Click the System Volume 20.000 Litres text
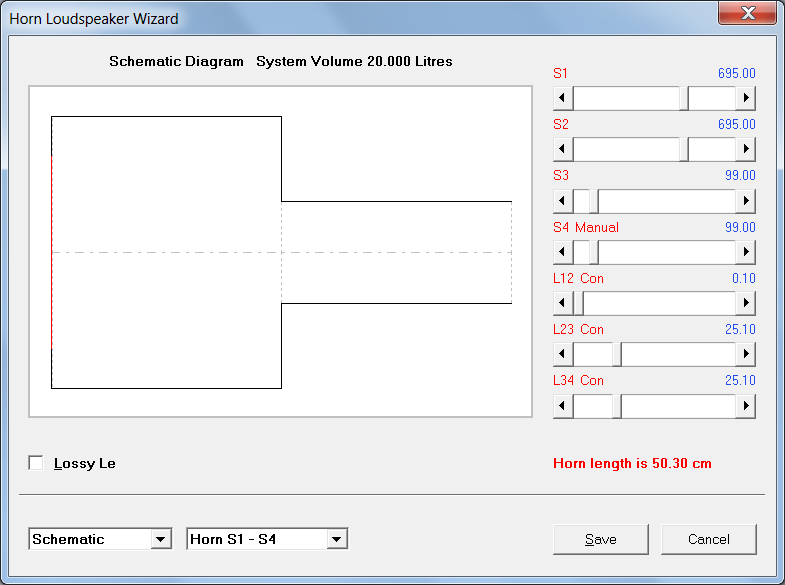The height and width of the screenshot is (585, 785). (354, 61)
